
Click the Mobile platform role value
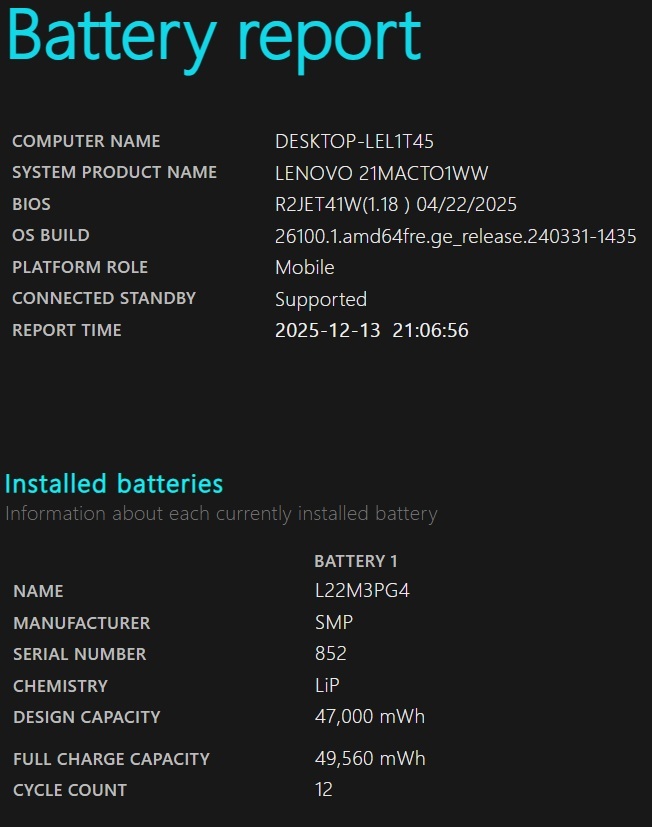click(304, 267)
